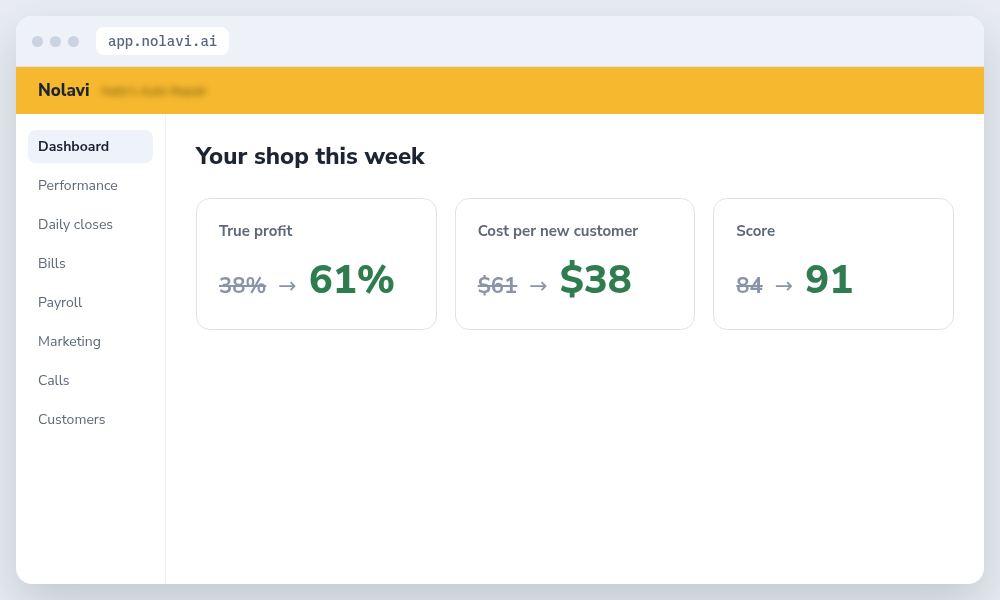
Task: Click the $38 cost value
Action: pyautogui.click(x=596, y=279)
